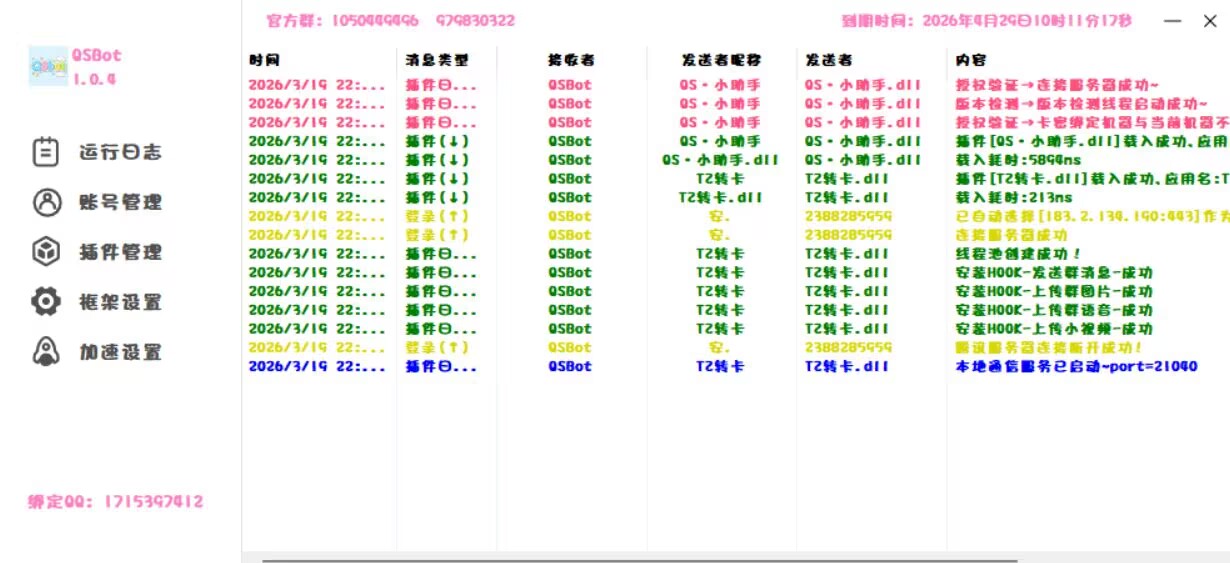This screenshot has height=563, width=1230.
Task: Click 登录(↑) in the 已自动选择 row
Action: click(x=437, y=216)
